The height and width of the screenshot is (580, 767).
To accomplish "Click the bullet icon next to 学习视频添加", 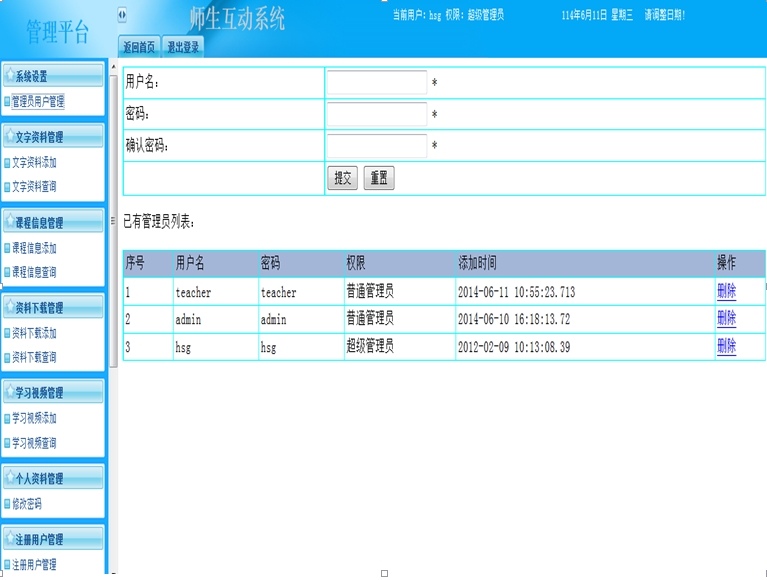I will [7, 419].
